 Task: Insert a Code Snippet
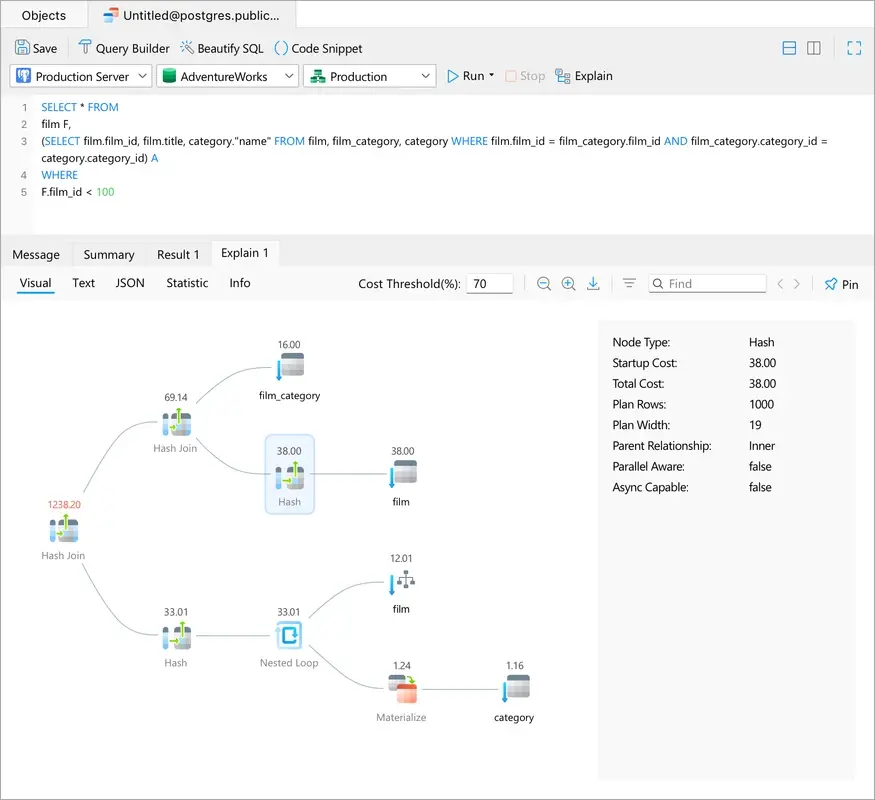coord(319,47)
